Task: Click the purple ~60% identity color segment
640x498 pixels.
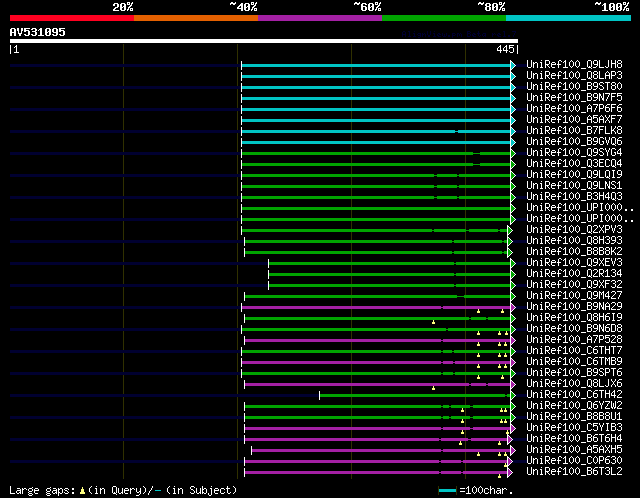Action: pos(320,18)
